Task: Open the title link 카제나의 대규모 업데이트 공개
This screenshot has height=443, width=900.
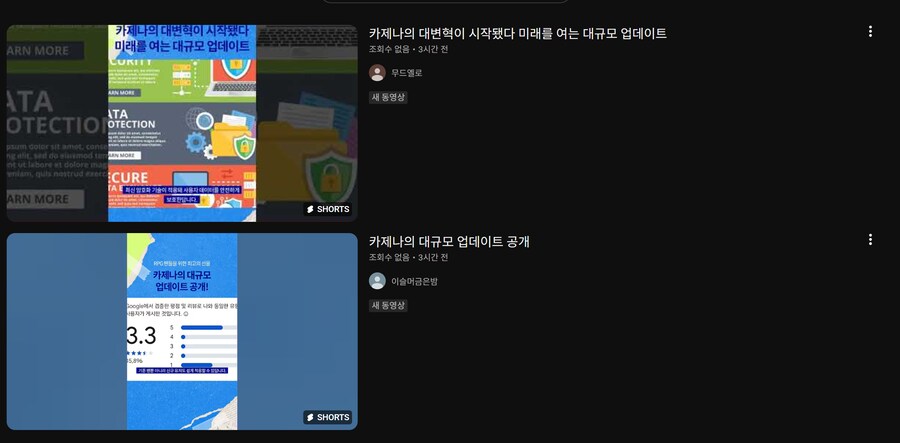Action: pyautogui.click(x=449, y=242)
